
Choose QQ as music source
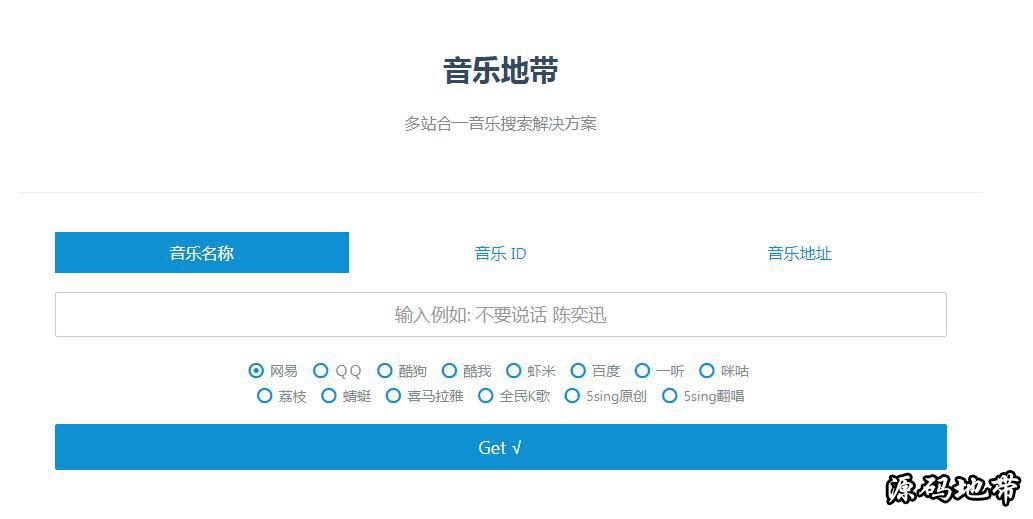pyautogui.click(x=321, y=371)
